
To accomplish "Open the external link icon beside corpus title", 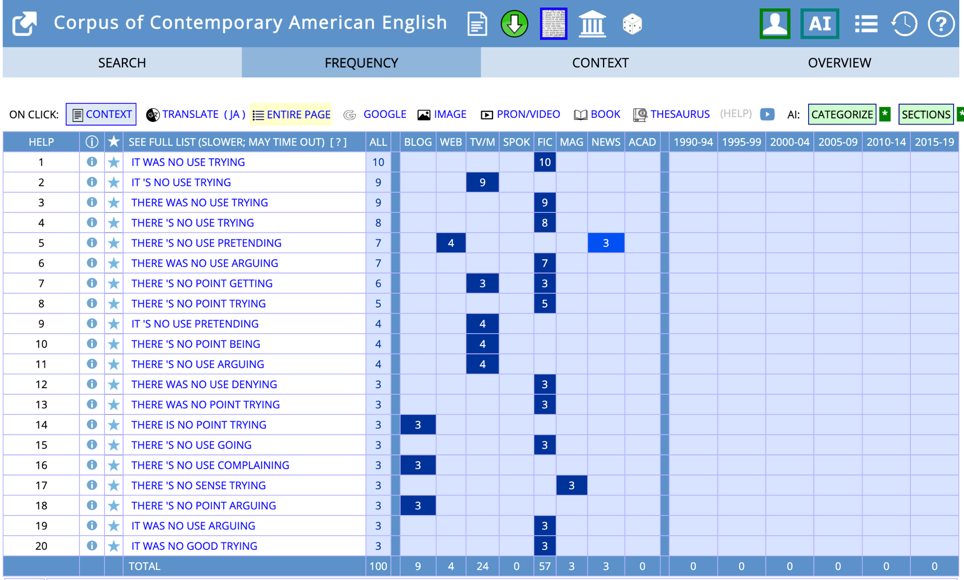I will coord(25,24).
